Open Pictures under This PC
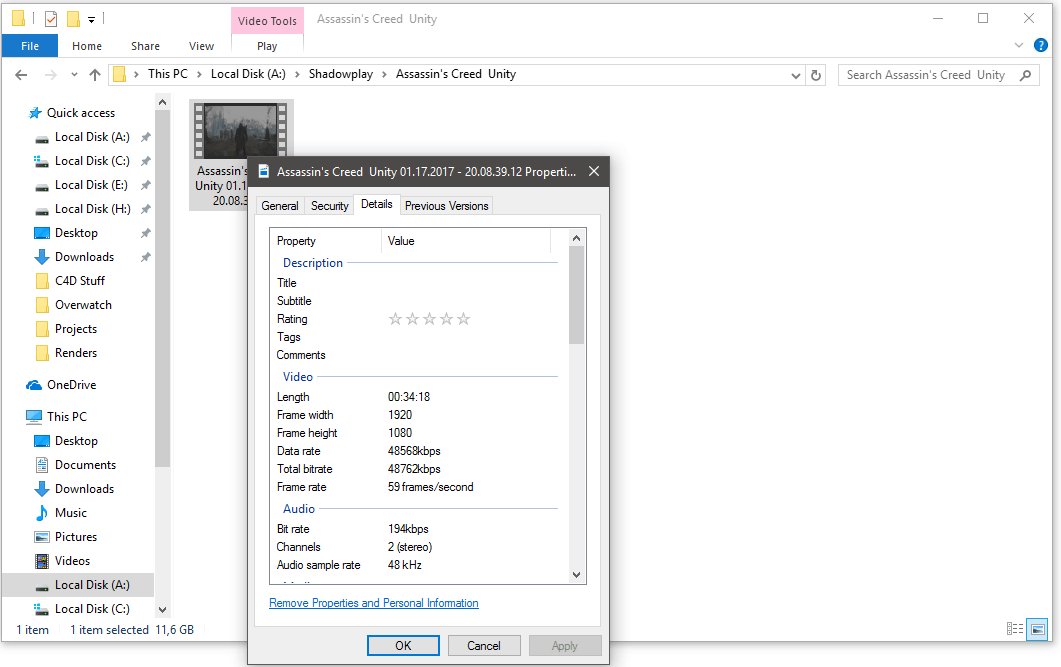 click(76, 537)
